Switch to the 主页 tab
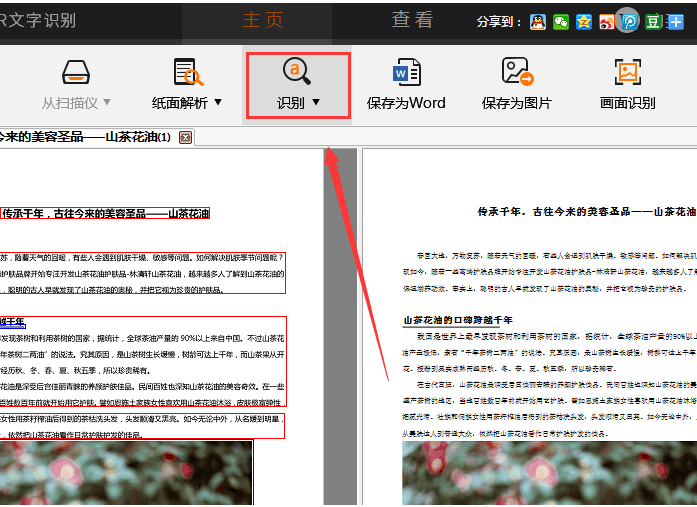The height and width of the screenshot is (507, 697). pos(262,19)
